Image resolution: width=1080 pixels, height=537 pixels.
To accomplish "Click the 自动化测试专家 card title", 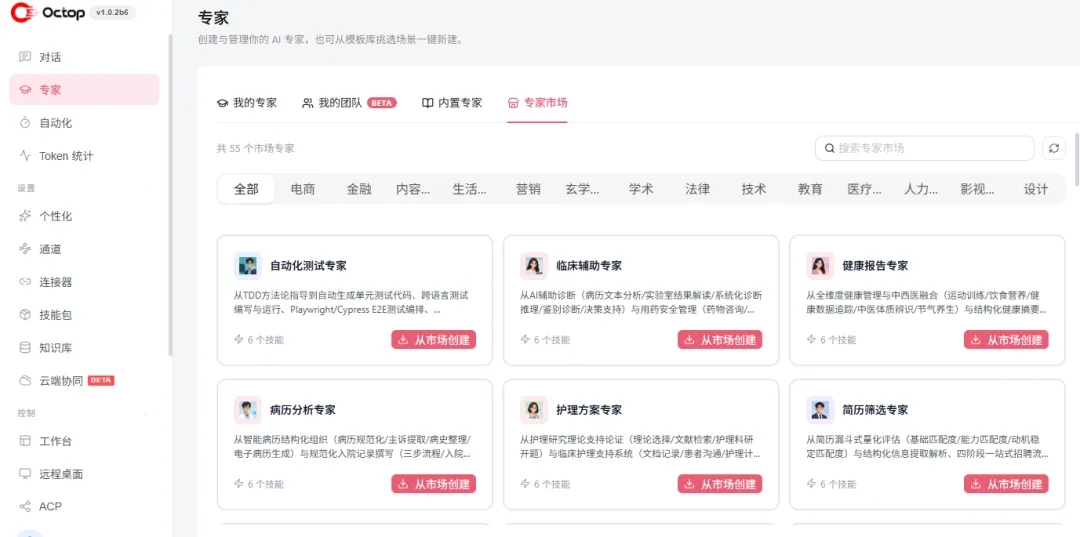I will [x=308, y=266].
